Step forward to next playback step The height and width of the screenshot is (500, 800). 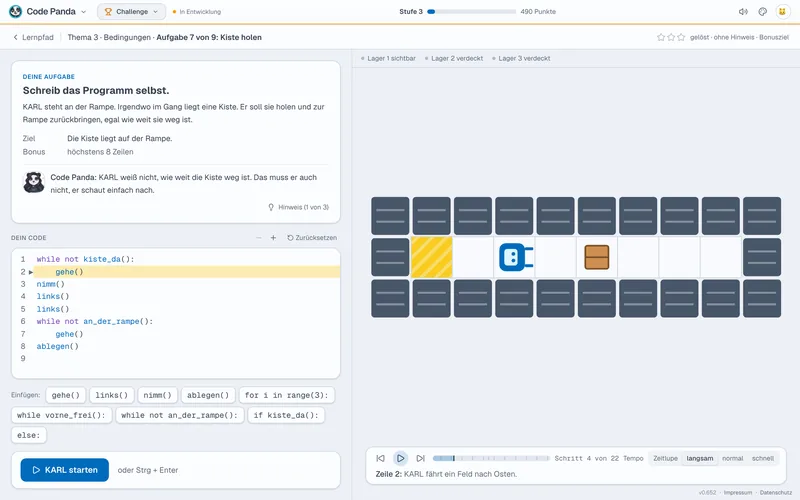click(420, 458)
